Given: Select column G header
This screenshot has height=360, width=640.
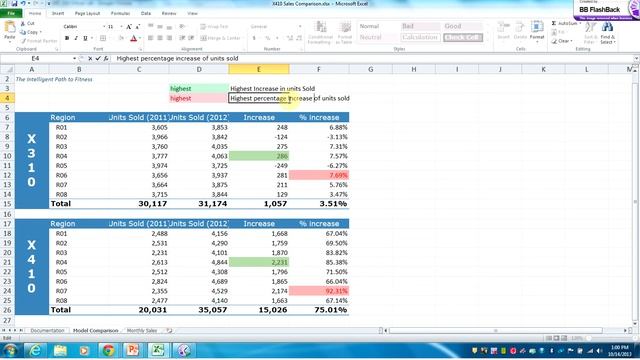Looking at the screenshot, I should 371,69.
